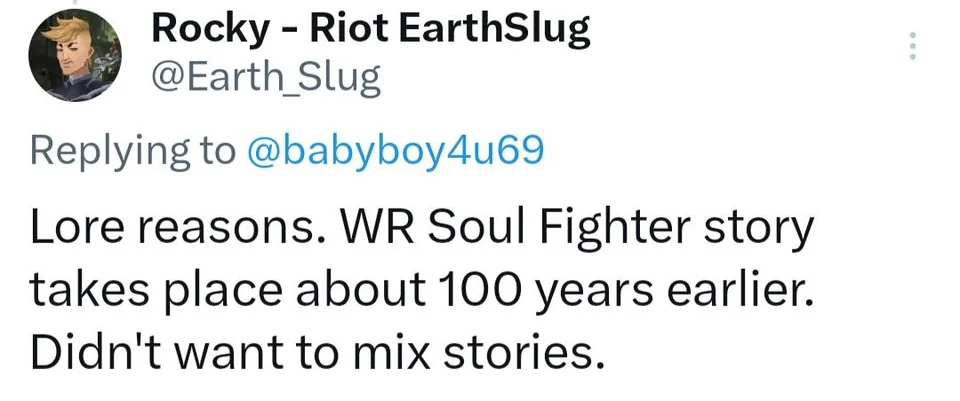Screen dimensions: 960x401
Task: Open the three-dot more options menu
Action: [x=912, y=45]
